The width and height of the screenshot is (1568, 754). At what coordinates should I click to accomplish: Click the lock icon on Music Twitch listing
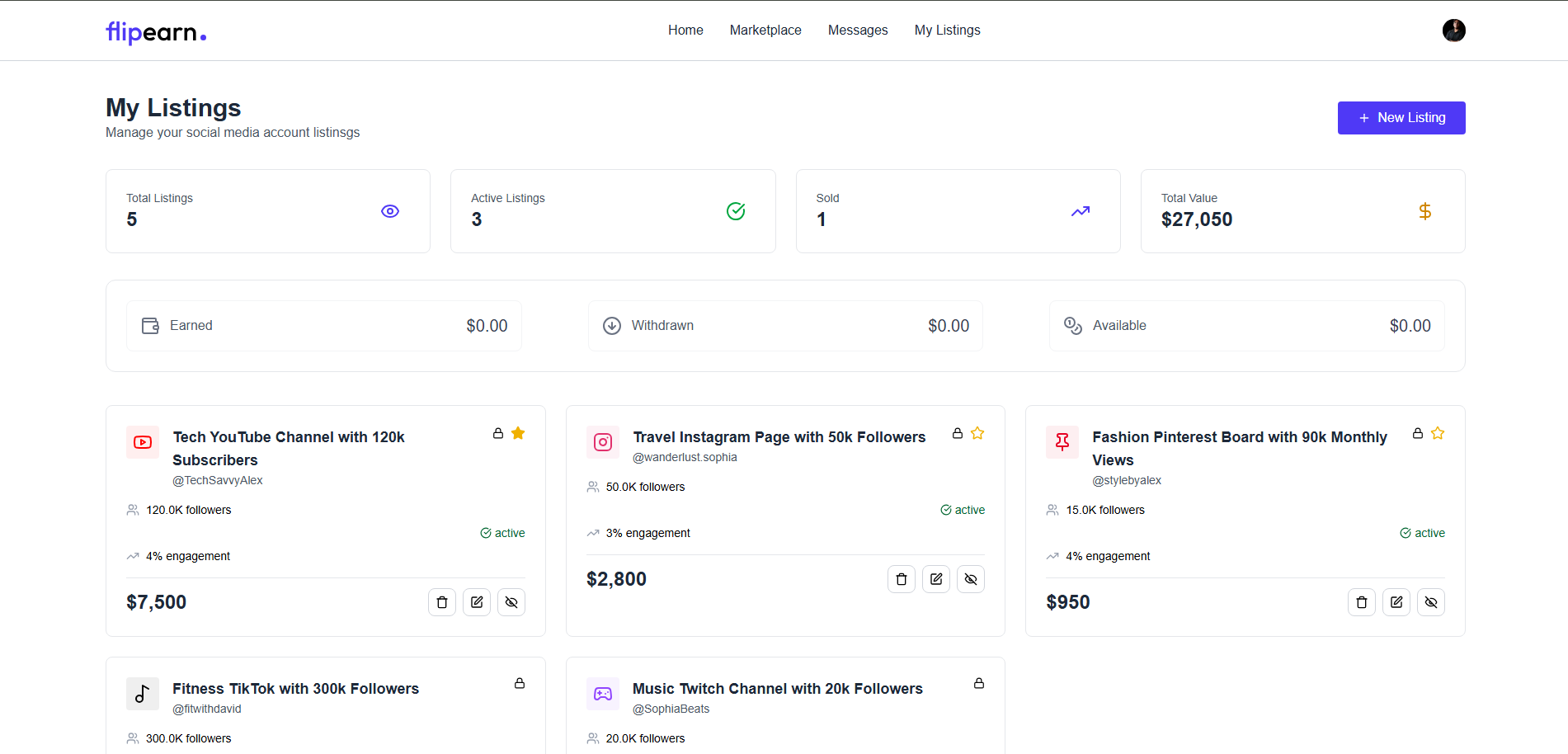click(x=979, y=683)
